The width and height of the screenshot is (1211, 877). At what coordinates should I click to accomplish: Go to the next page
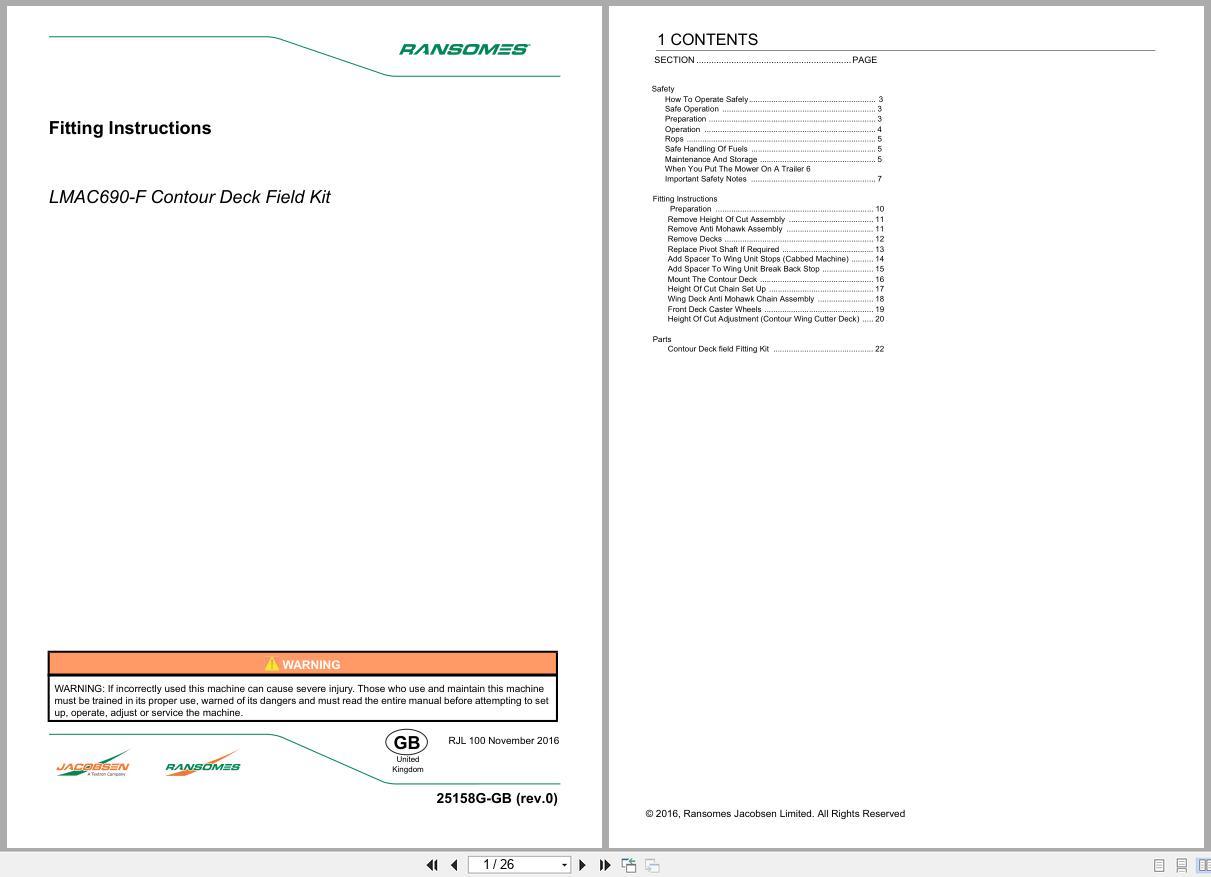pos(583,865)
